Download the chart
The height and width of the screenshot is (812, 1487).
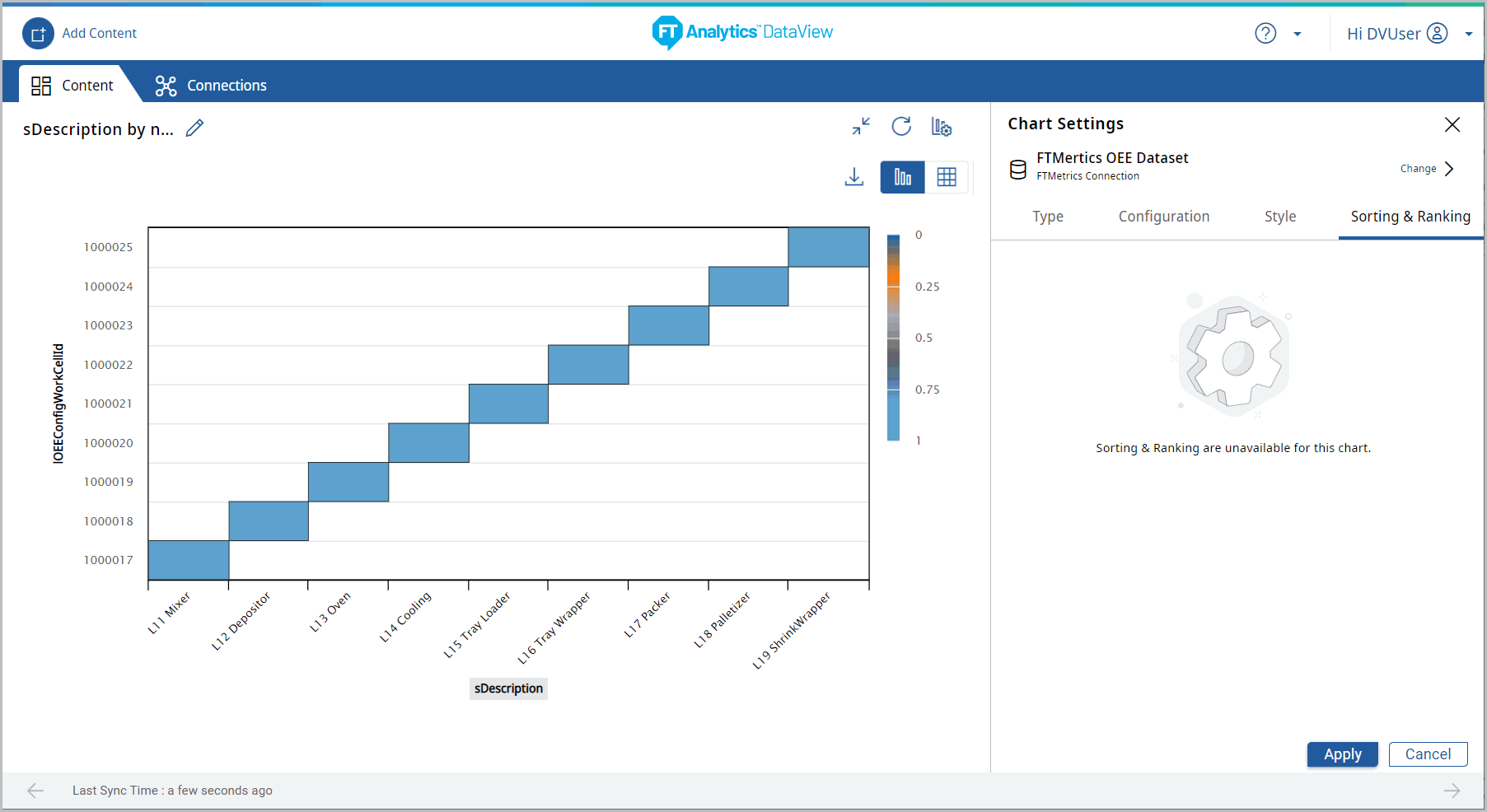coord(854,177)
